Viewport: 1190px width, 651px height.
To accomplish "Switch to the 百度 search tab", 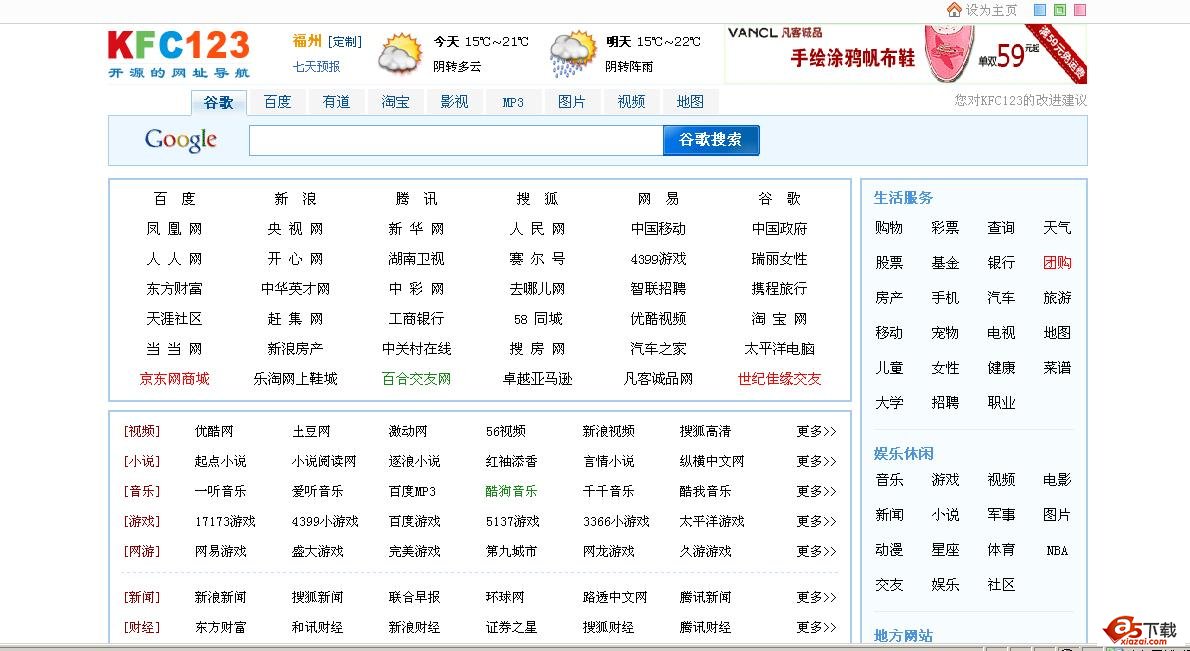I will (278, 102).
